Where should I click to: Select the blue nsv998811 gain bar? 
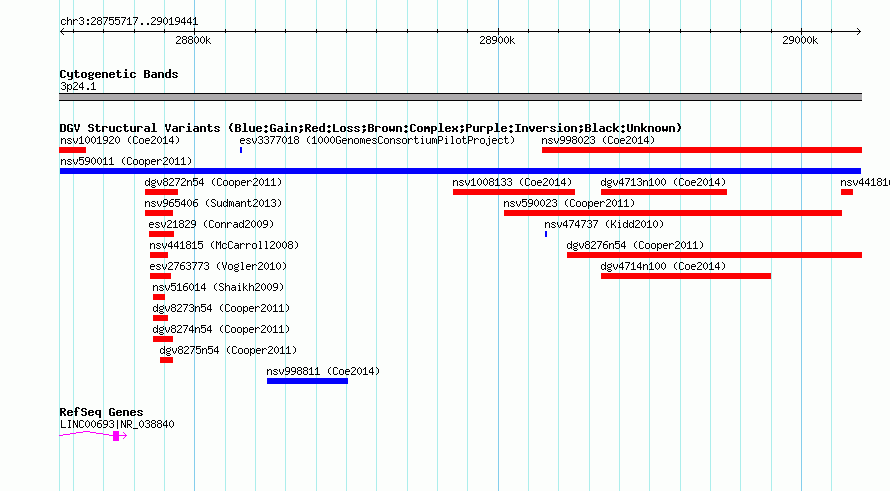tap(308, 381)
